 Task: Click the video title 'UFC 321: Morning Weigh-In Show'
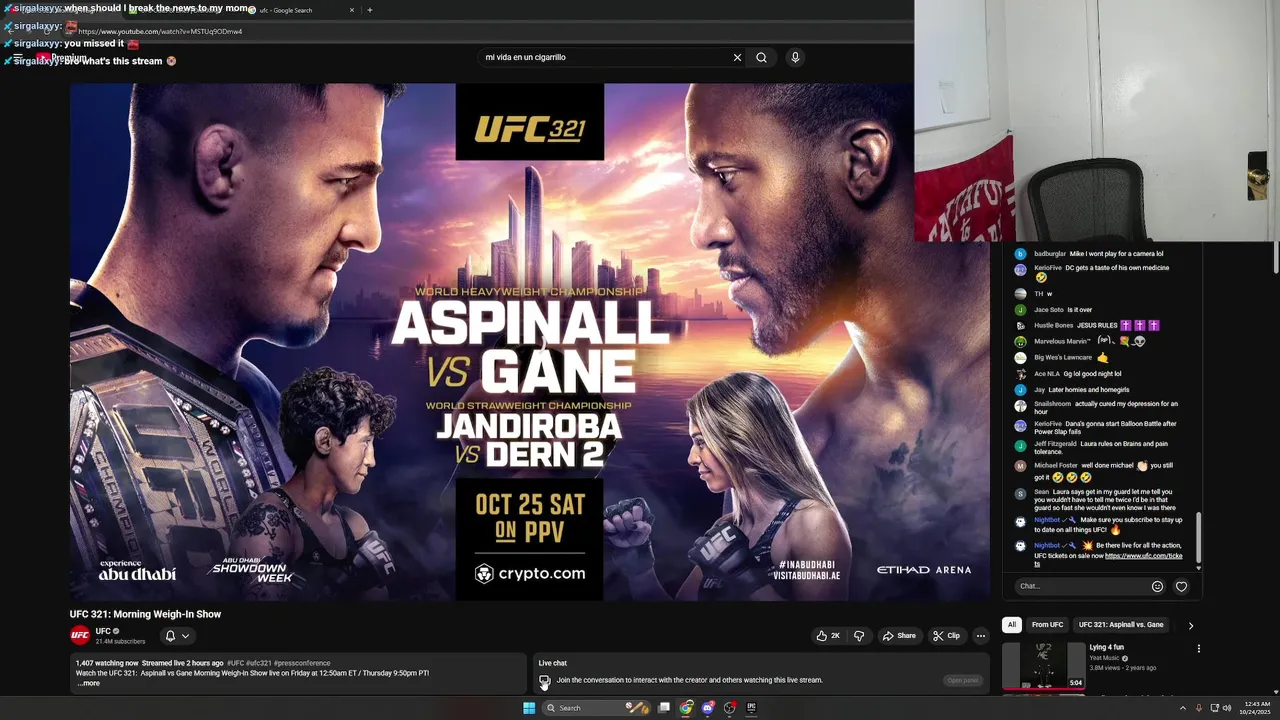pos(145,614)
